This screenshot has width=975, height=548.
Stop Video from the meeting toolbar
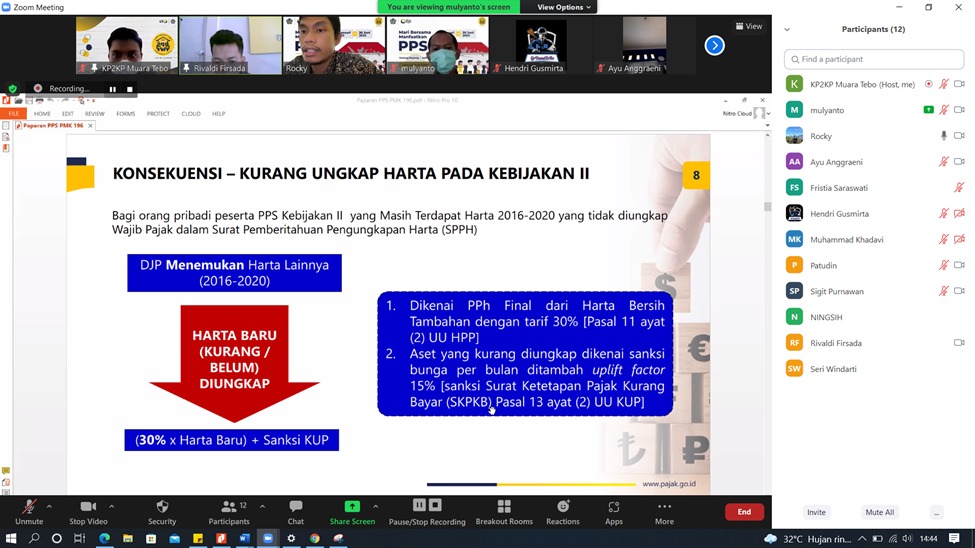click(x=88, y=511)
